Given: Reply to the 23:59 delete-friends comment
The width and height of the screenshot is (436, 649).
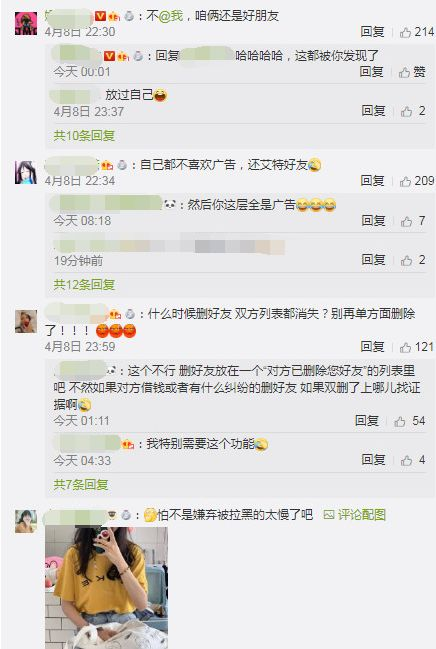Looking at the screenshot, I should 372,347.
